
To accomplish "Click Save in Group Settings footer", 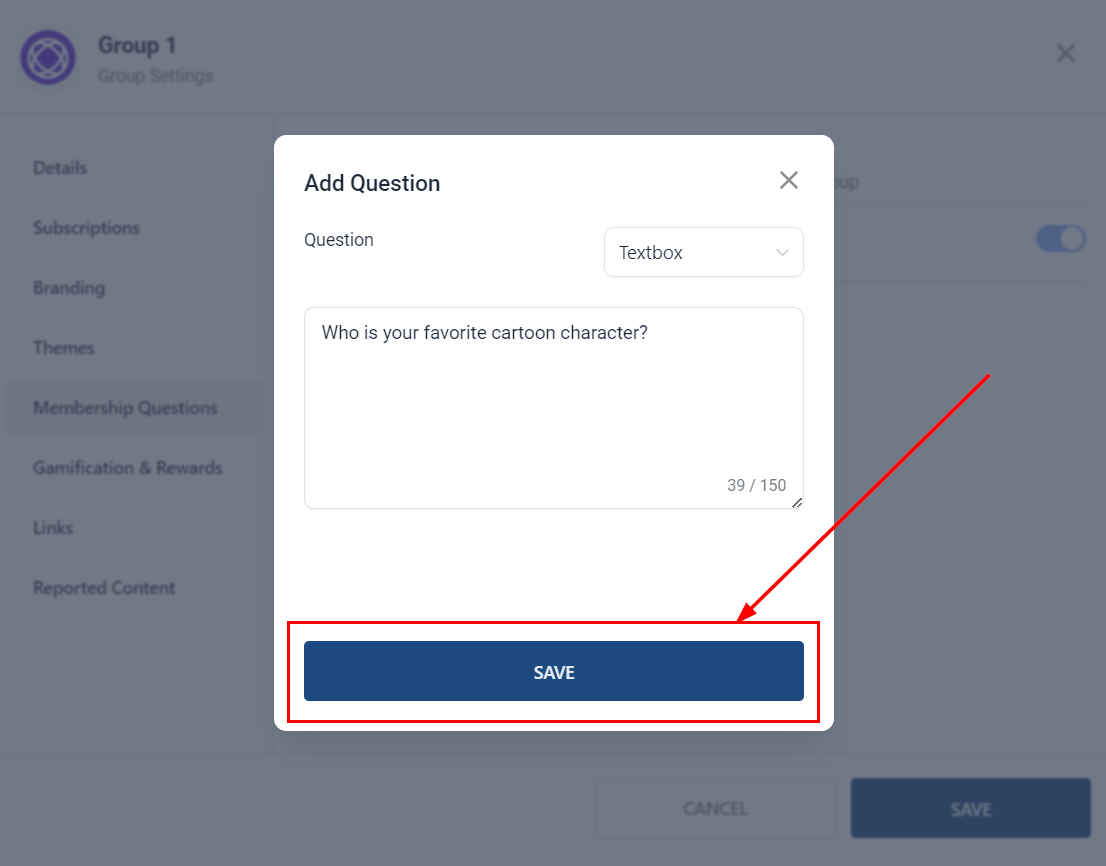I will pos(970,808).
